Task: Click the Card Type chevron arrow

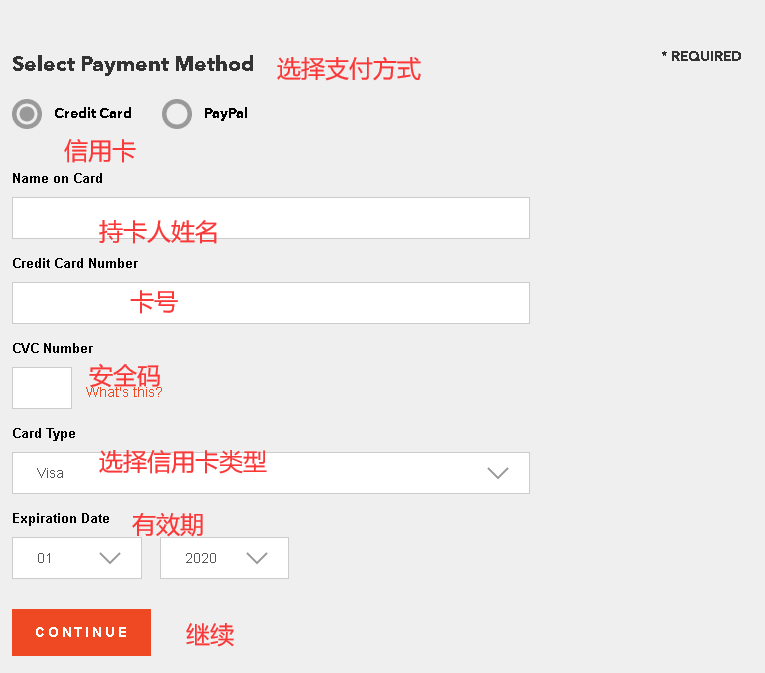Action: 498,473
